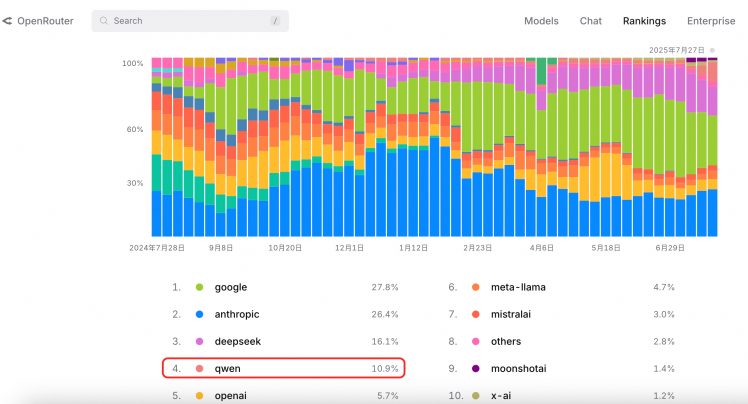The image size is (748, 404).
Task: Select the meta-llama orange legend dot
Action: pos(476,287)
